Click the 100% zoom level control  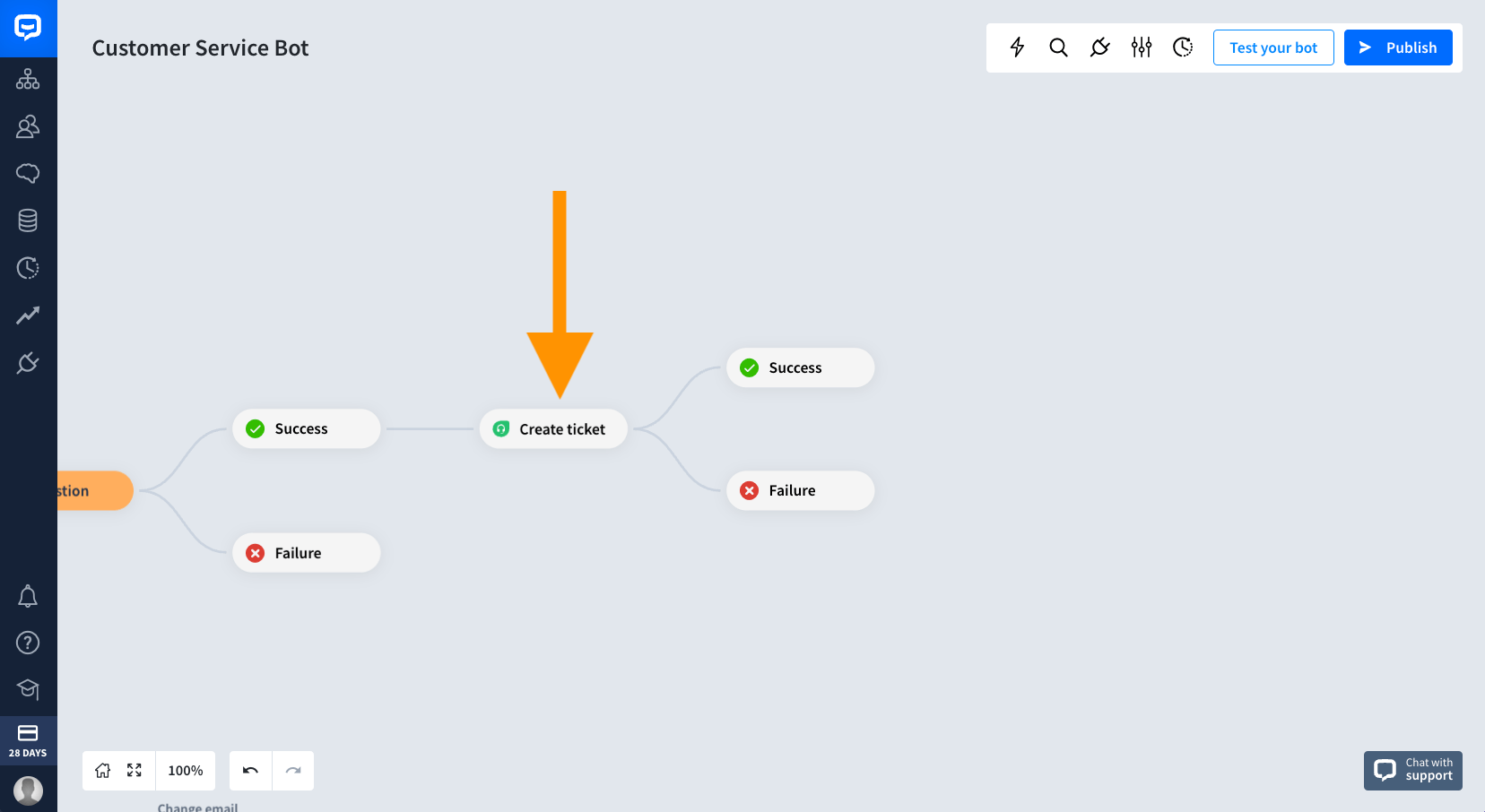(x=186, y=771)
